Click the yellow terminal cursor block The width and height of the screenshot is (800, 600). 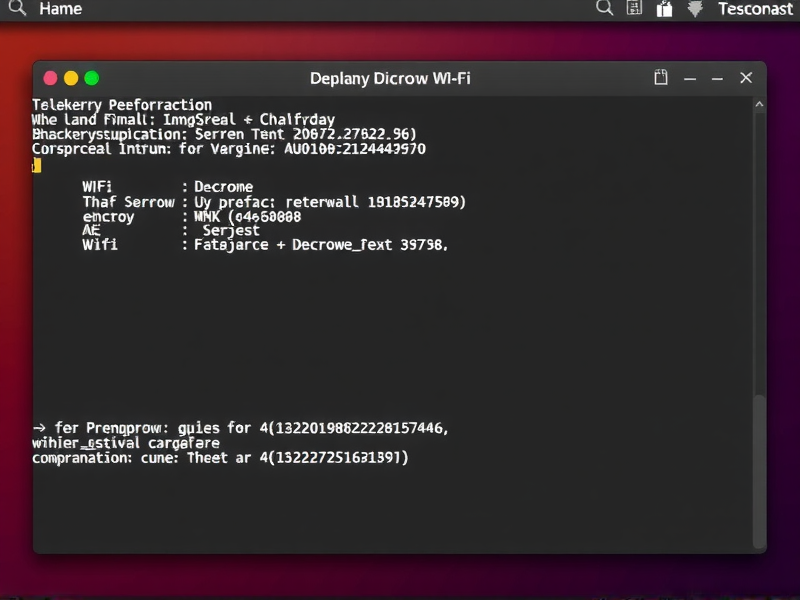pos(37,165)
